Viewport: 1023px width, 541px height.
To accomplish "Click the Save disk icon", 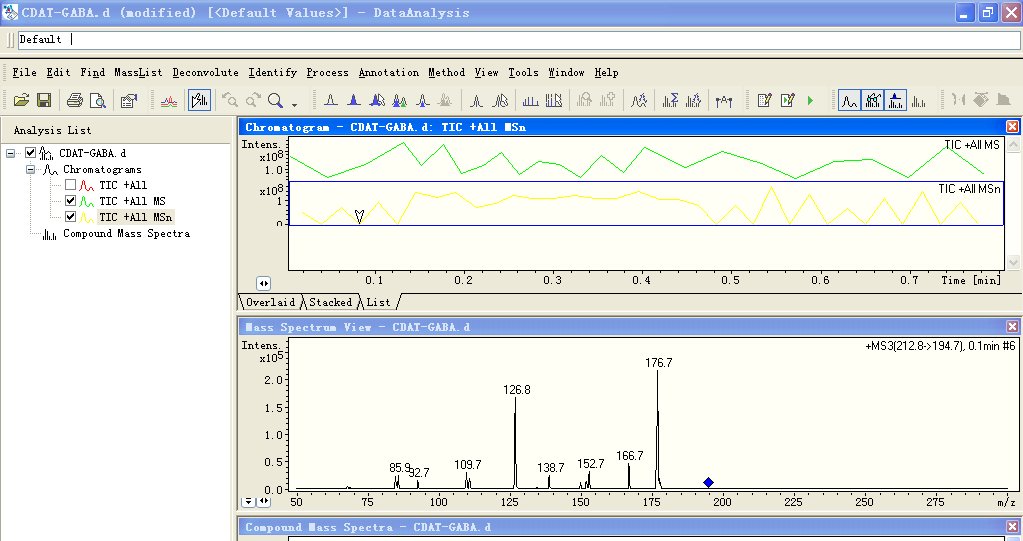I will point(43,100).
